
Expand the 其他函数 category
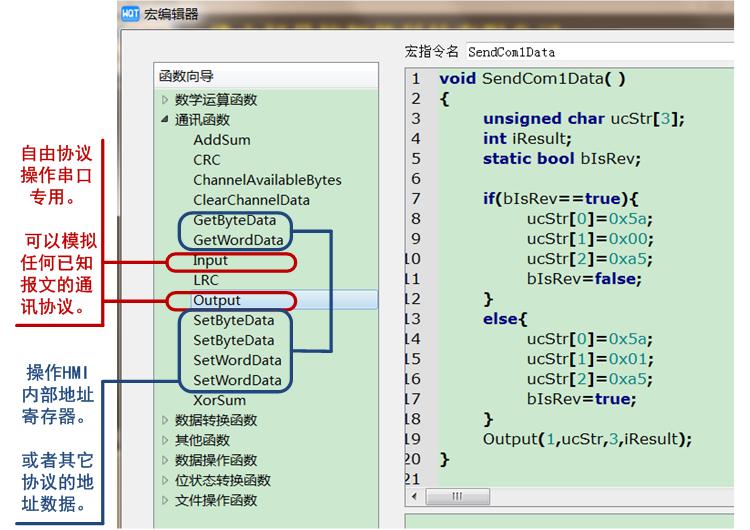tap(165, 440)
